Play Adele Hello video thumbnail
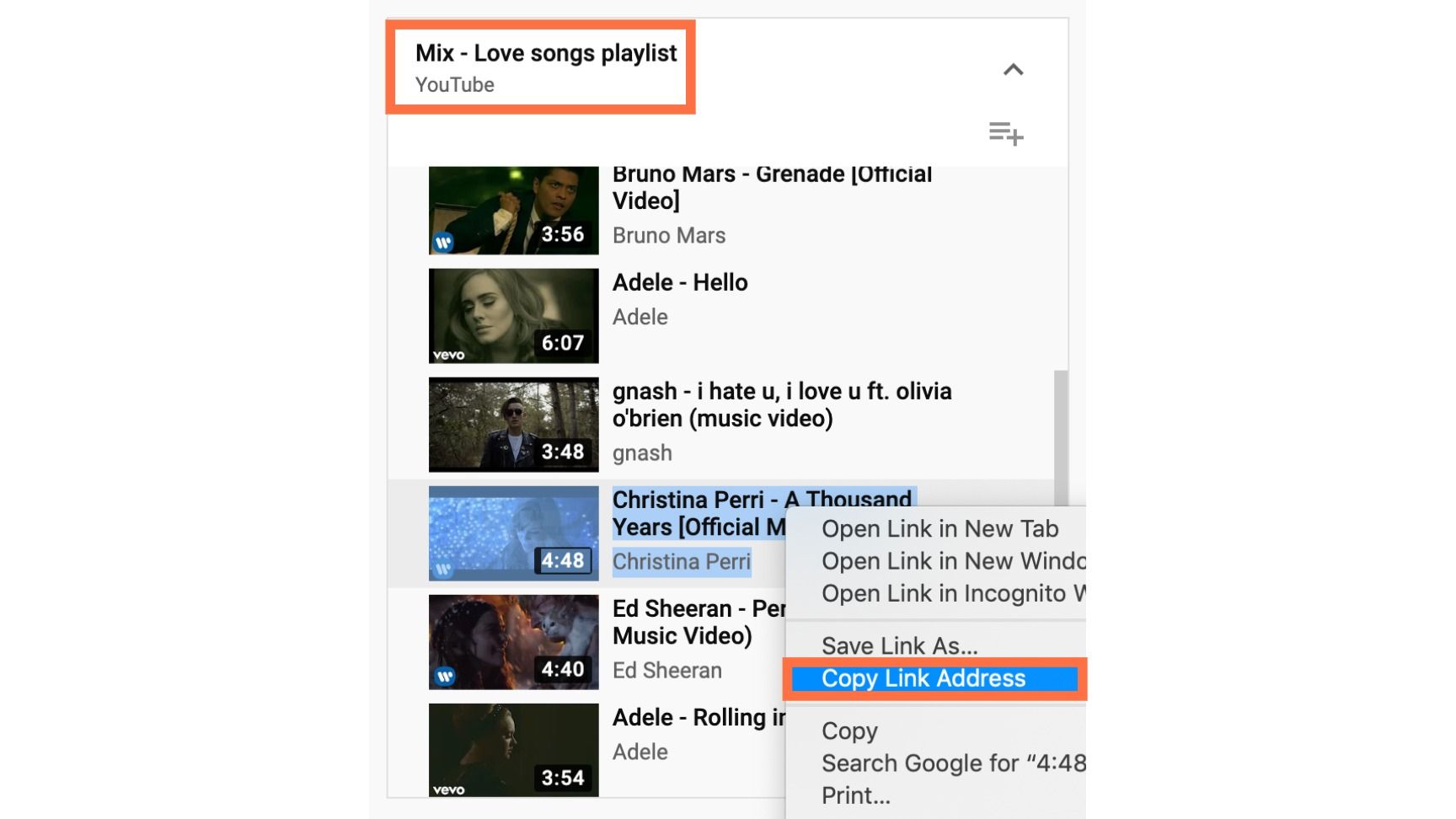The width and height of the screenshot is (1456, 819). (513, 316)
